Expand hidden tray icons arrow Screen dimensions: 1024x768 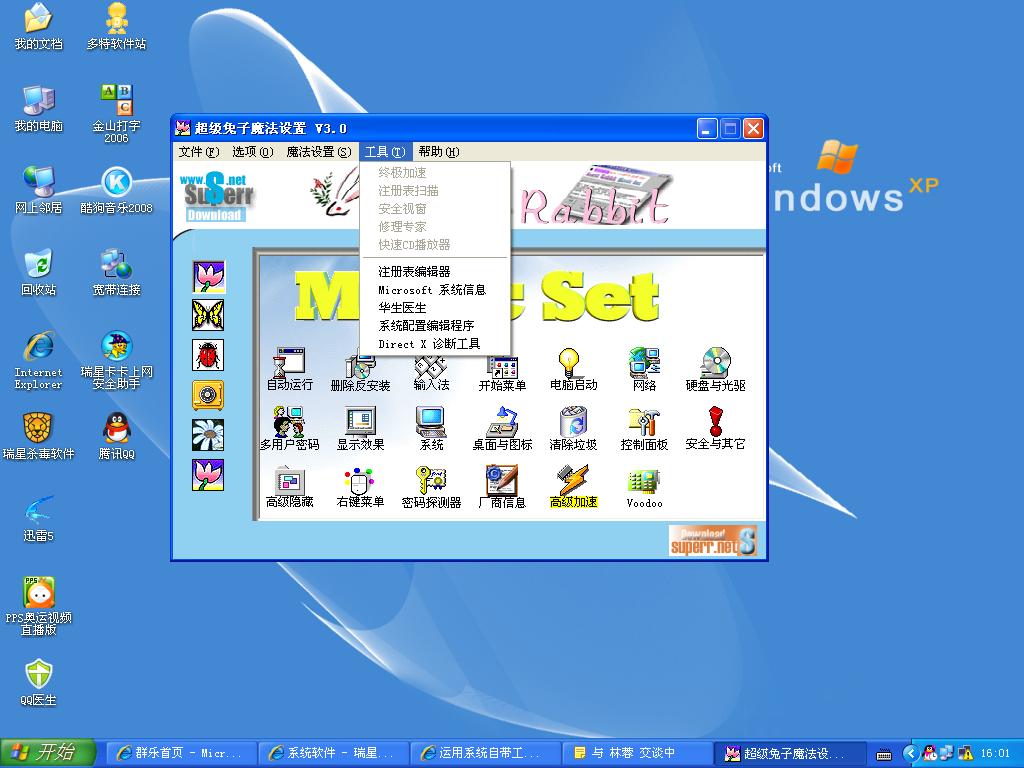click(x=910, y=754)
